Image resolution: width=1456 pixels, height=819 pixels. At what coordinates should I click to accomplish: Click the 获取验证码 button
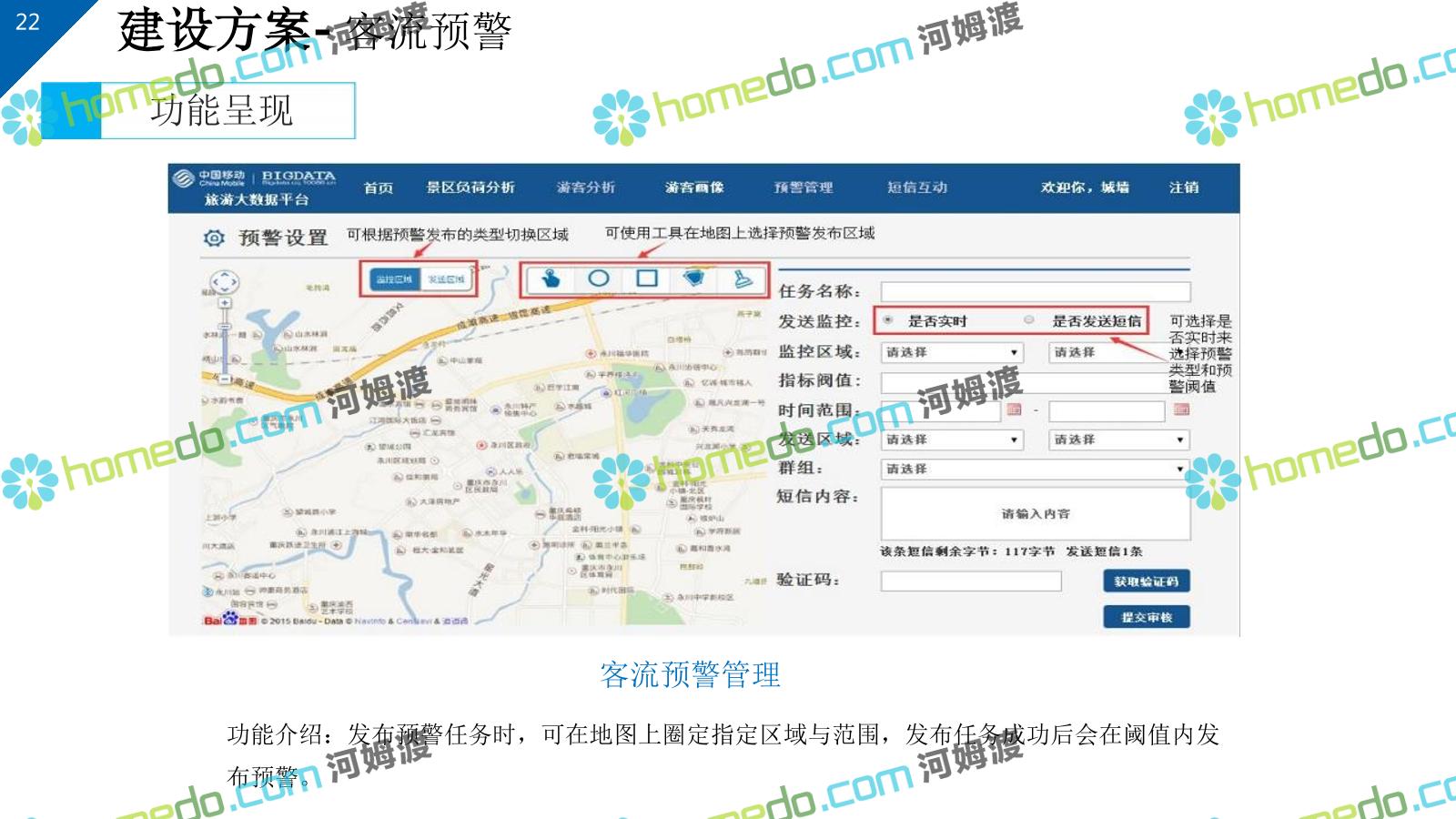click(x=1146, y=581)
